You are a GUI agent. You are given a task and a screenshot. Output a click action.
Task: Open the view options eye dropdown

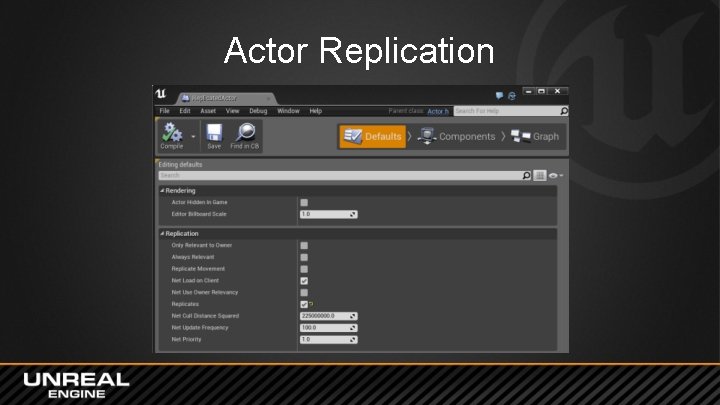(x=555, y=175)
